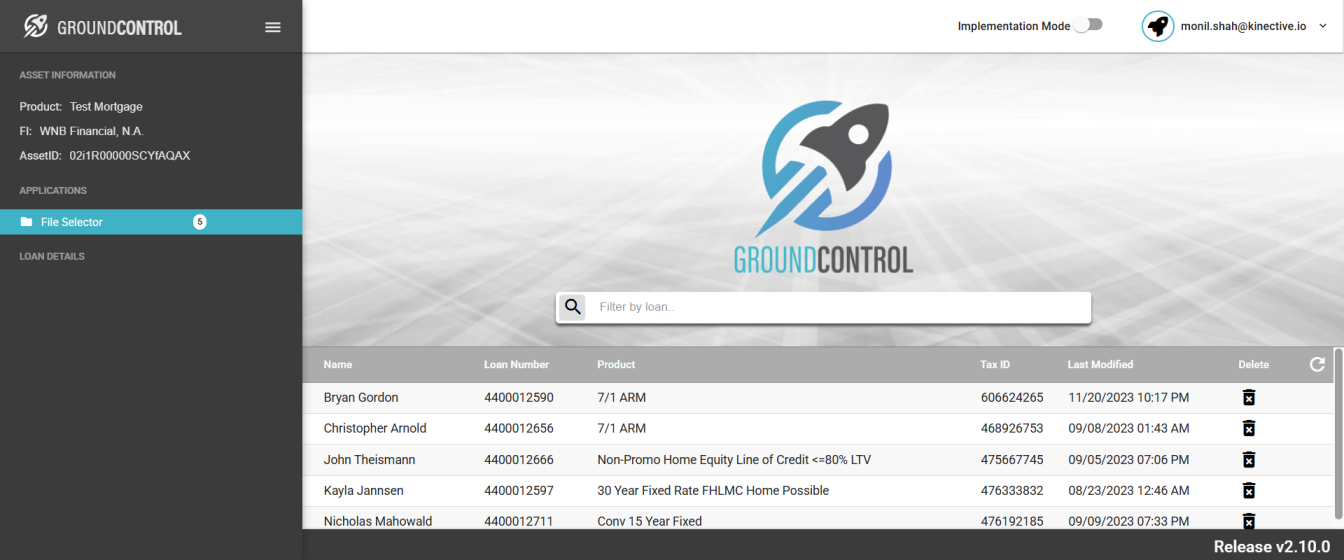This screenshot has width=1344, height=560.
Task: Click the folder icon beside File Selector
Action: click(x=26, y=222)
